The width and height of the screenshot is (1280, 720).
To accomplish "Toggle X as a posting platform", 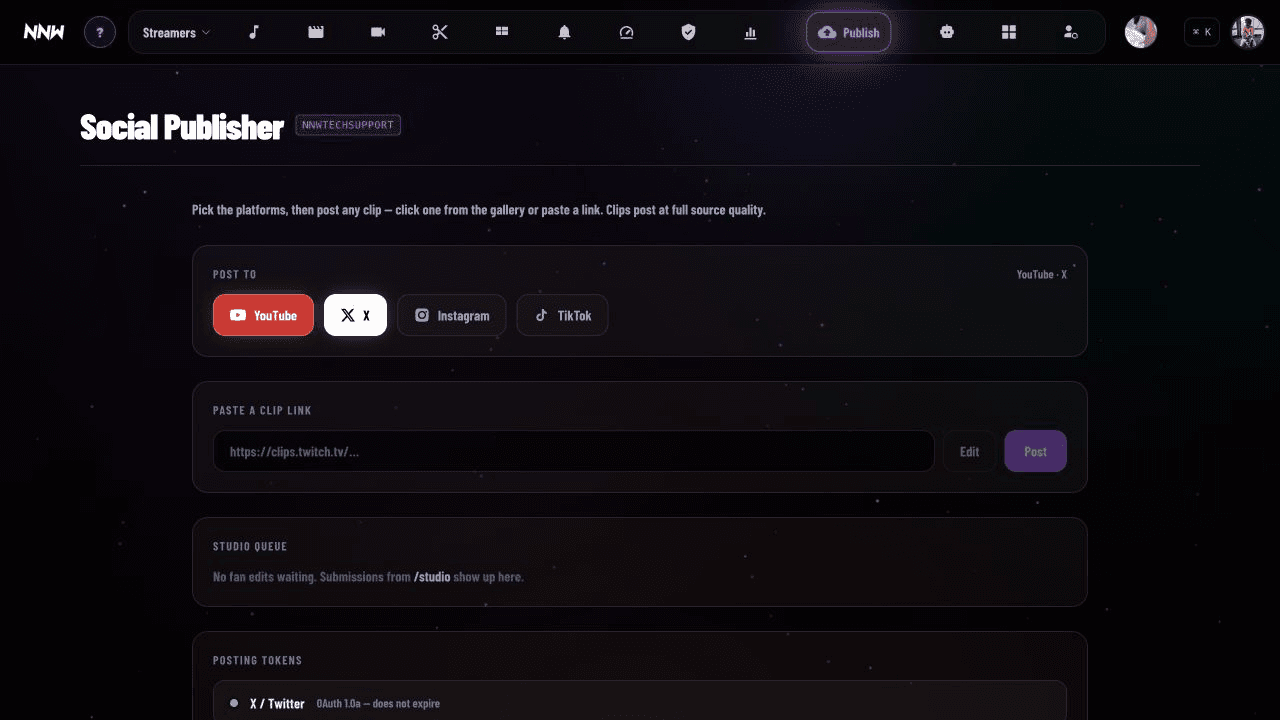I will point(355,315).
